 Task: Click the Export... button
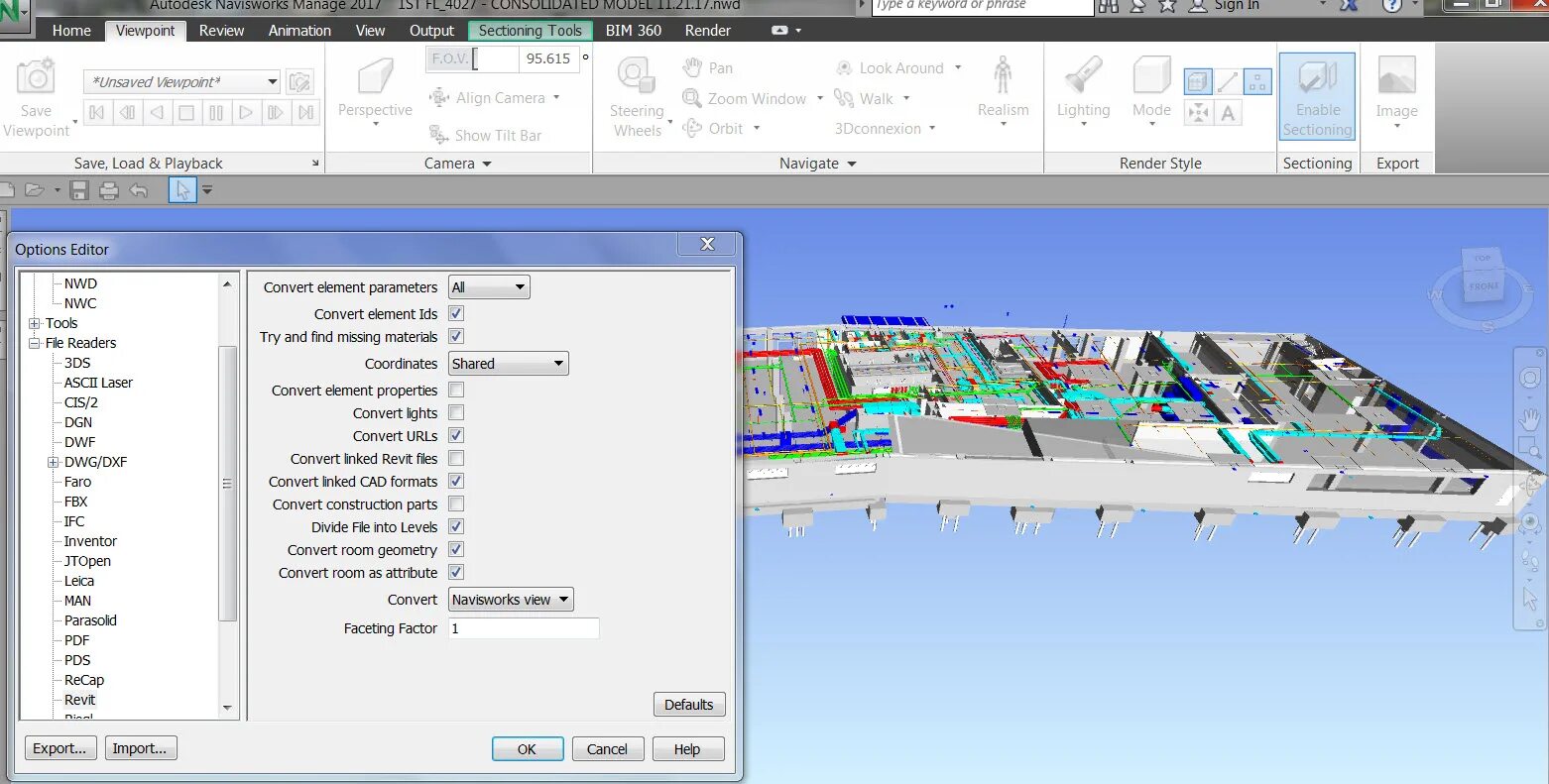coord(60,748)
